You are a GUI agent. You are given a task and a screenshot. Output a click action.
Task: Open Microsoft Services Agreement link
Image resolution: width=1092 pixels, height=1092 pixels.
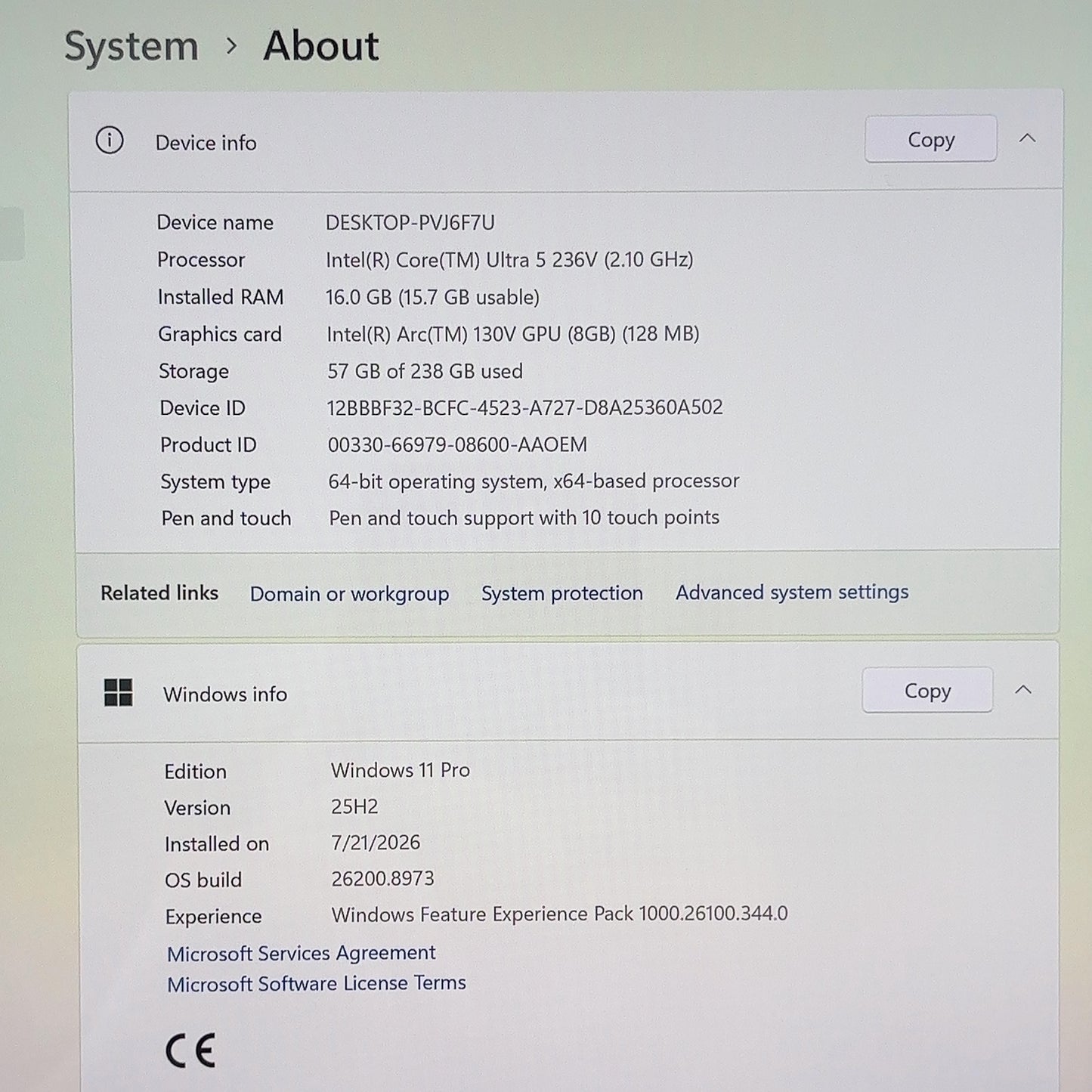302,954
